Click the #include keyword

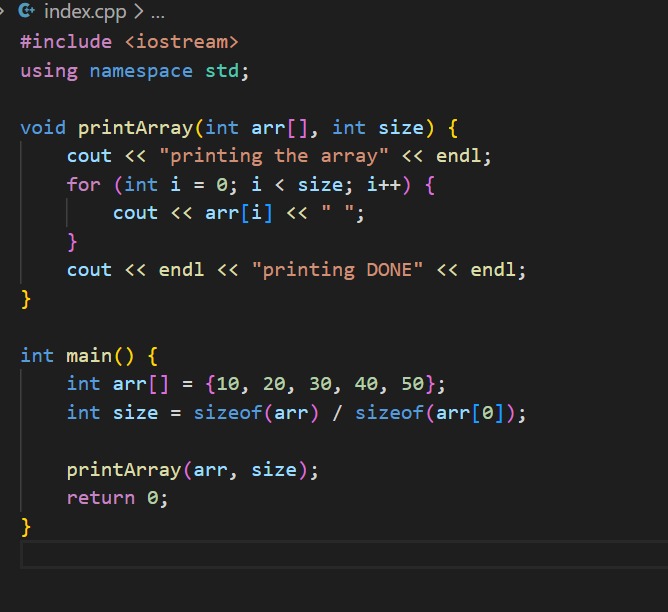point(66,42)
